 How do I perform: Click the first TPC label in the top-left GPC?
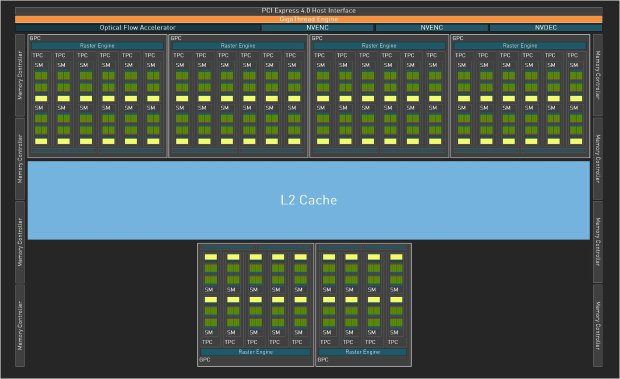[38, 55]
